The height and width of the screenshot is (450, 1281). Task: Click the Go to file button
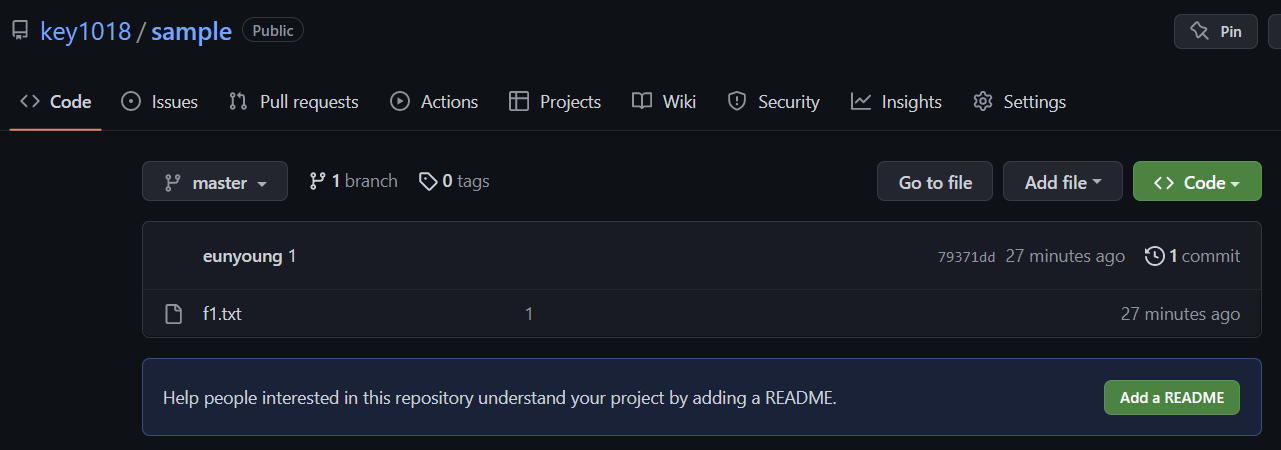click(x=935, y=182)
